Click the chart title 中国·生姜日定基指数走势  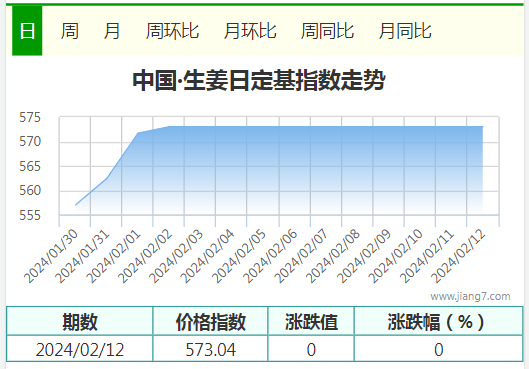(x=259, y=81)
